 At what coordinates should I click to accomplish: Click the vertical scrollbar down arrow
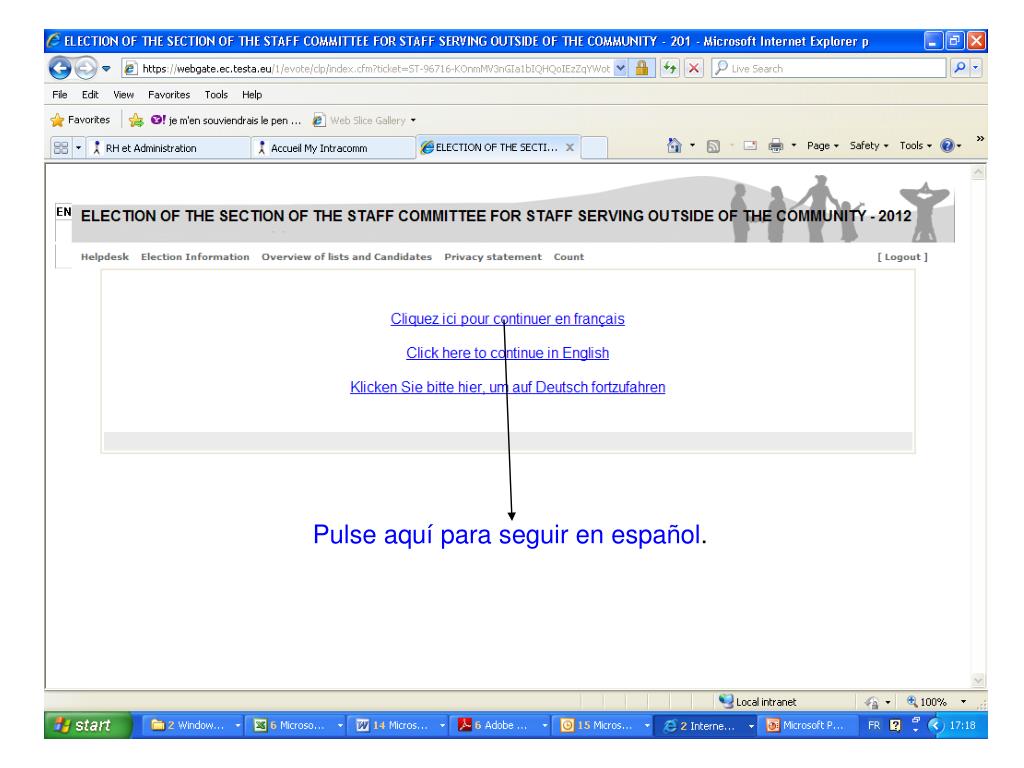(x=978, y=680)
